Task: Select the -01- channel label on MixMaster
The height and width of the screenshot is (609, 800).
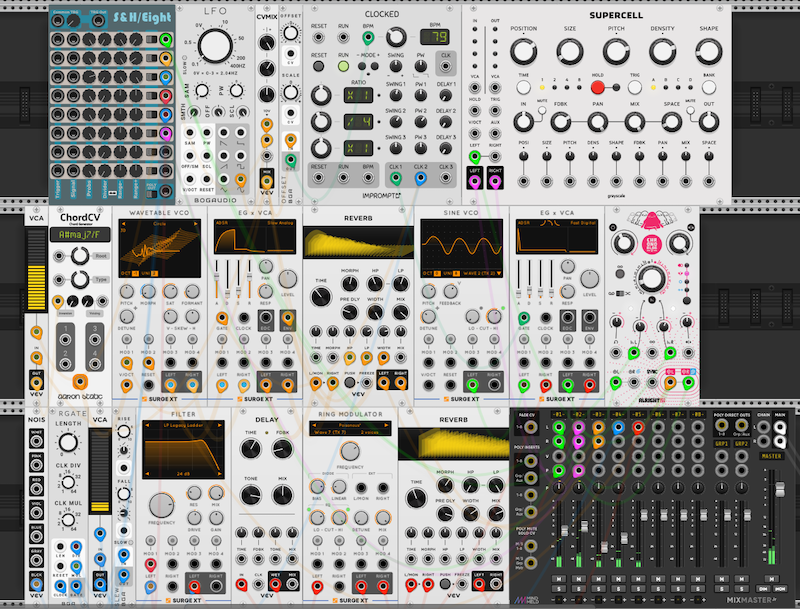Action: coord(556,413)
